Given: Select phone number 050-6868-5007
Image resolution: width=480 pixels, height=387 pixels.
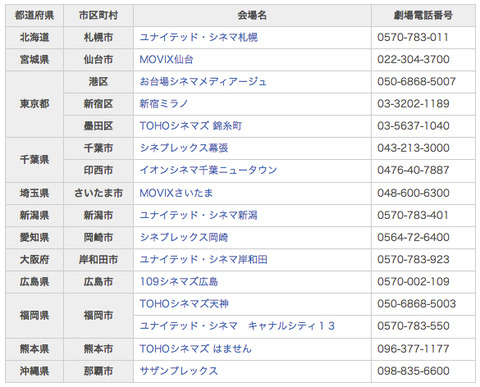Looking at the screenshot, I should pos(416,82).
